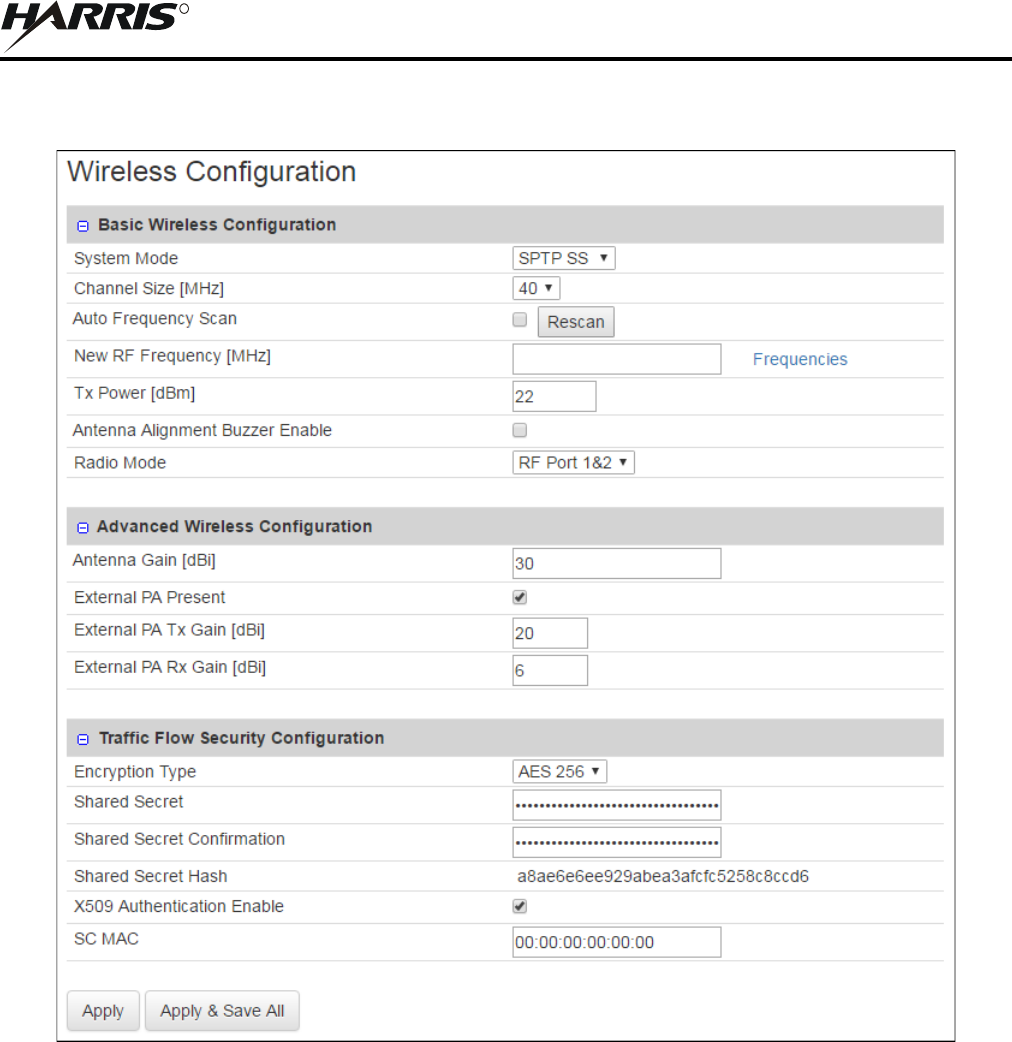Screen dimensions: 1012x1042
Task: Click the External PA Present label
Action: (x=150, y=597)
